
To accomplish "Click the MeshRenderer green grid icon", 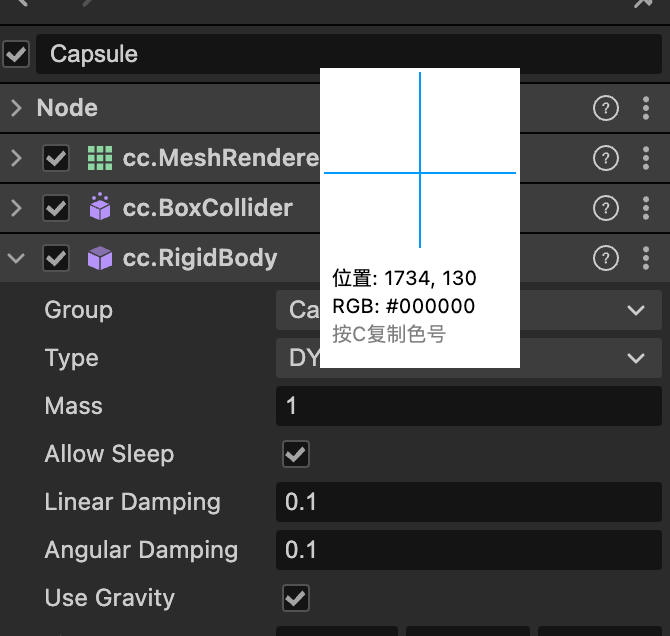I will click(x=99, y=157).
